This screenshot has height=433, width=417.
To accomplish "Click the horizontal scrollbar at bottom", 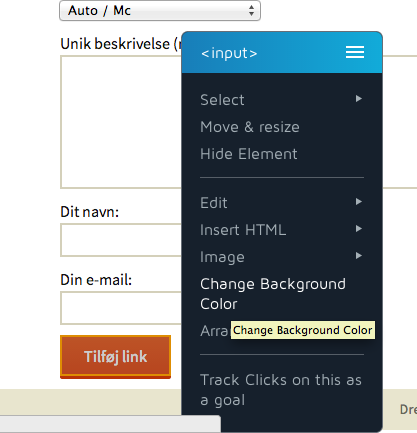I will point(110,424).
